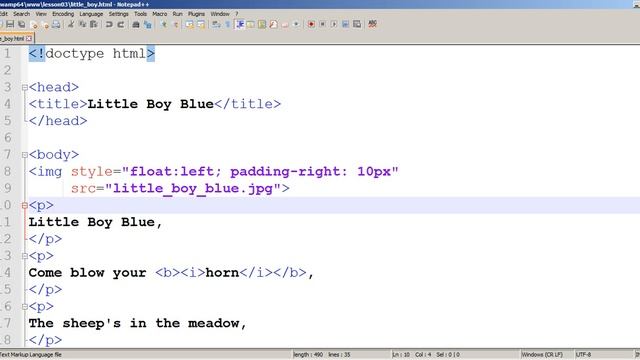Click the ABC spell check icon
Viewport: 640px width, 360px height.
coord(372,24)
